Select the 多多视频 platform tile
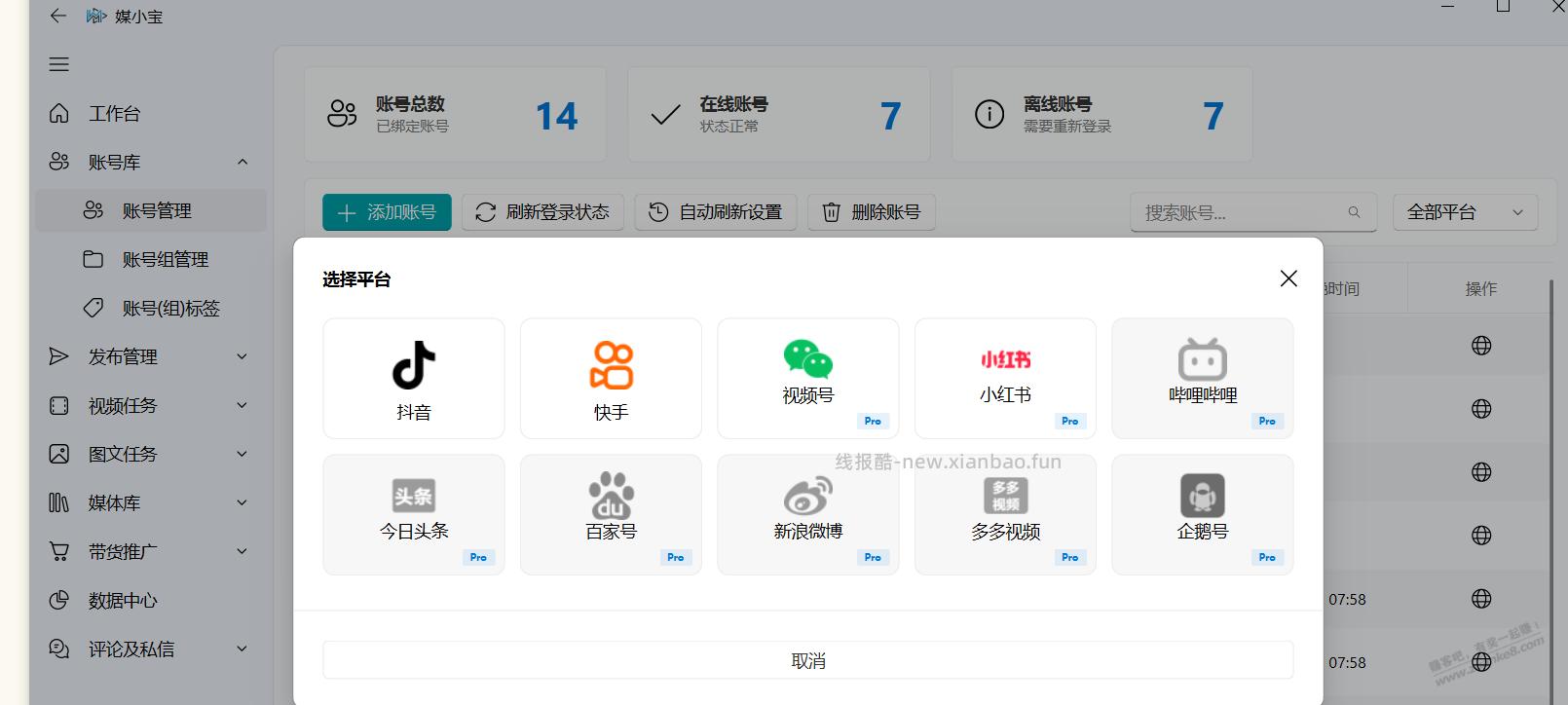The image size is (1568, 705). (1005, 515)
